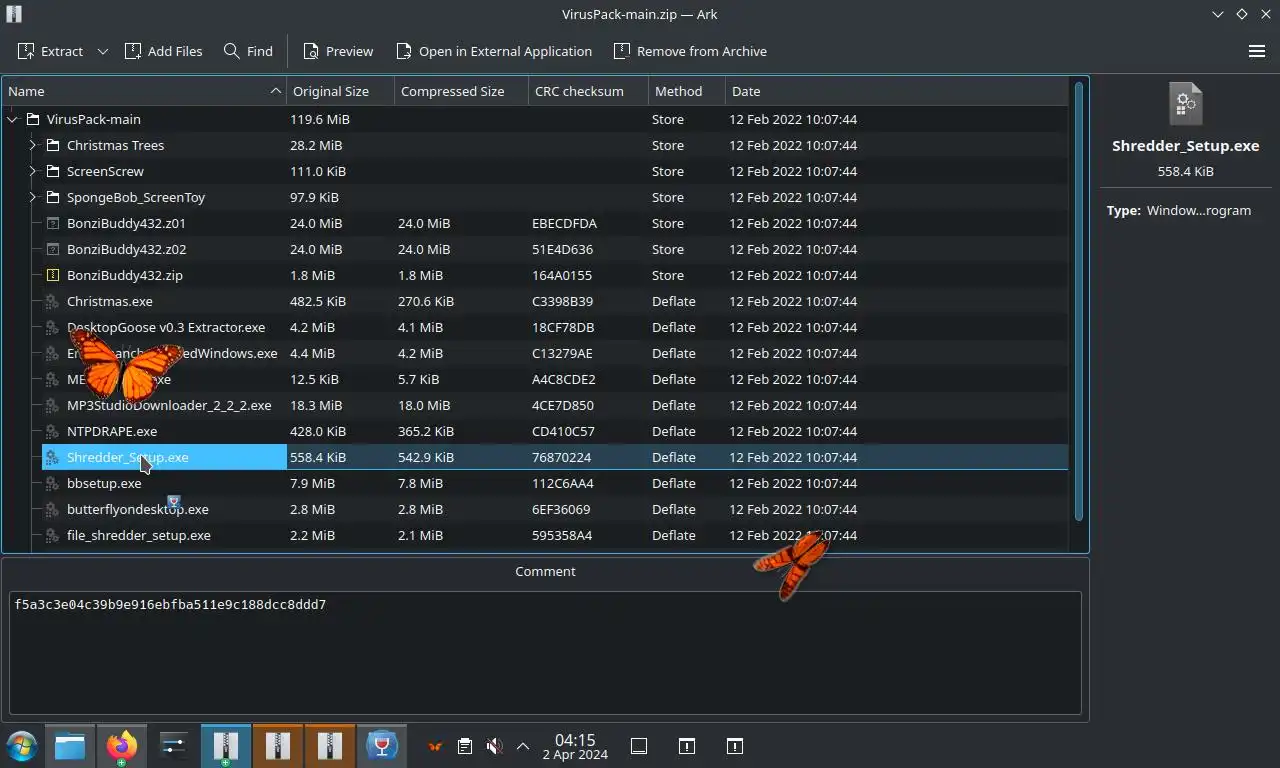Sort by Name column header

[x=144, y=91]
